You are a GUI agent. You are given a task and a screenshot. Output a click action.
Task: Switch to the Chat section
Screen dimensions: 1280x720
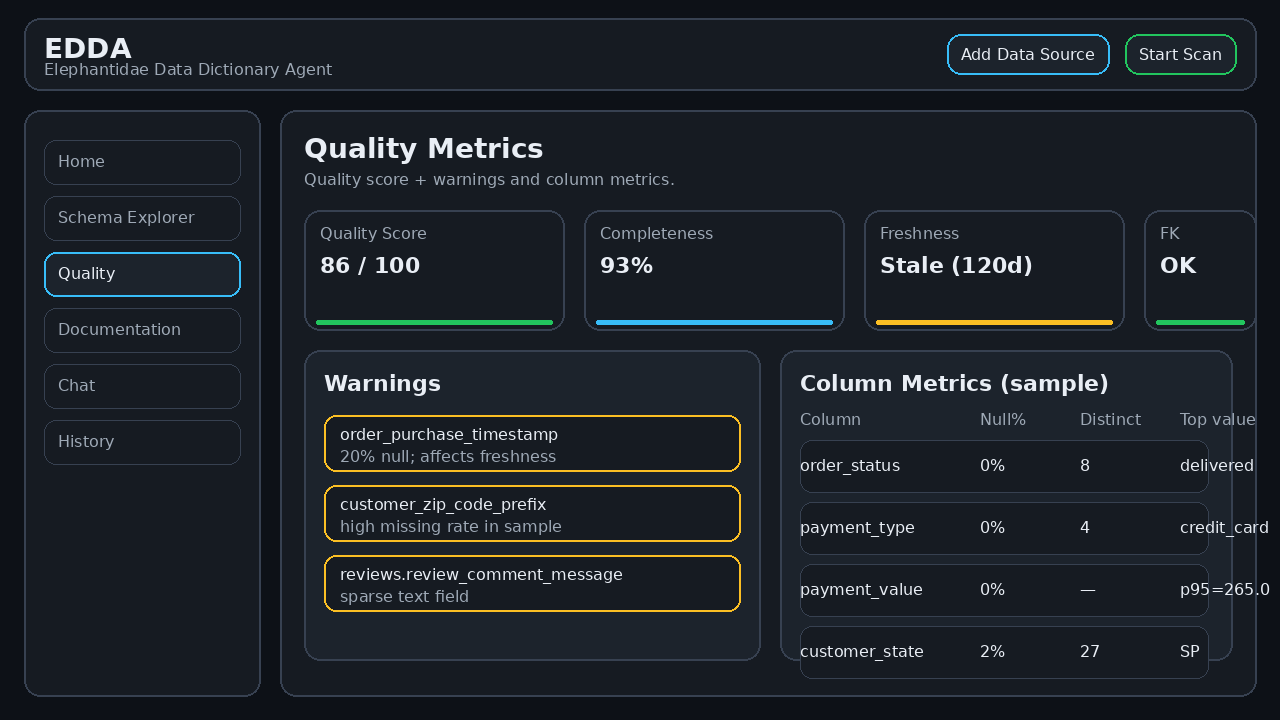click(142, 386)
